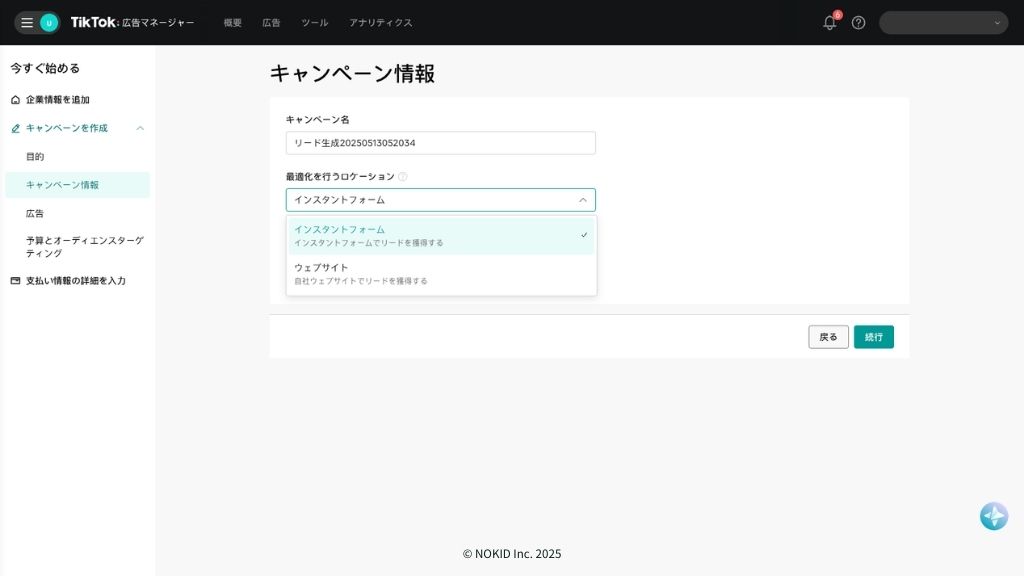
Task: Open the help question mark icon
Action: (858, 23)
